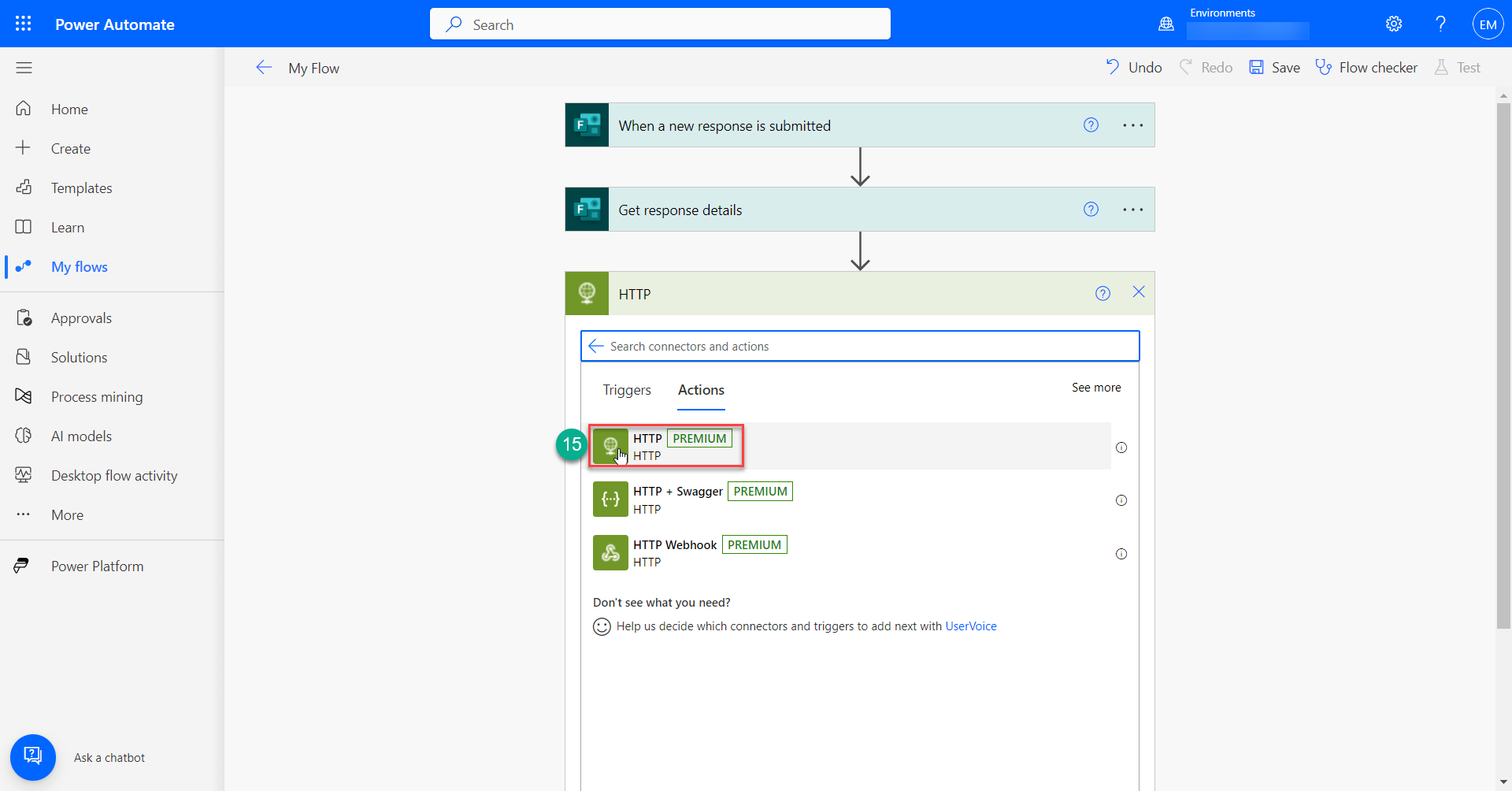Screen dimensions: 1512x791
Task: Collapse the left navigation hamburger menu
Action: [24, 68]
